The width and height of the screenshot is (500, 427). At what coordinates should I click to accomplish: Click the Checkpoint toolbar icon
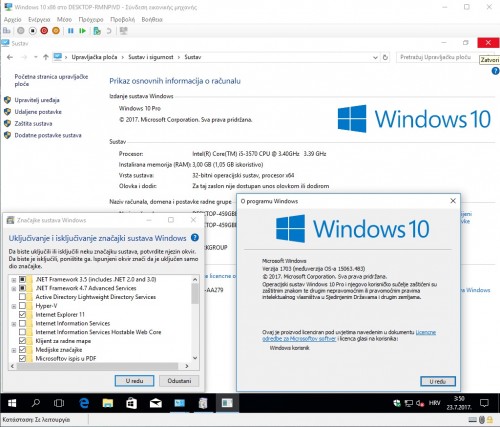[x=97, y=31]
